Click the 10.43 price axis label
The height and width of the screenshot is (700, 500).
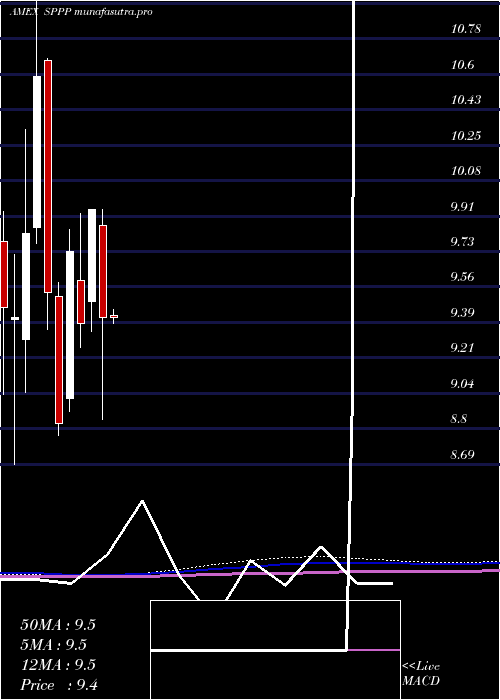(466, 100)
